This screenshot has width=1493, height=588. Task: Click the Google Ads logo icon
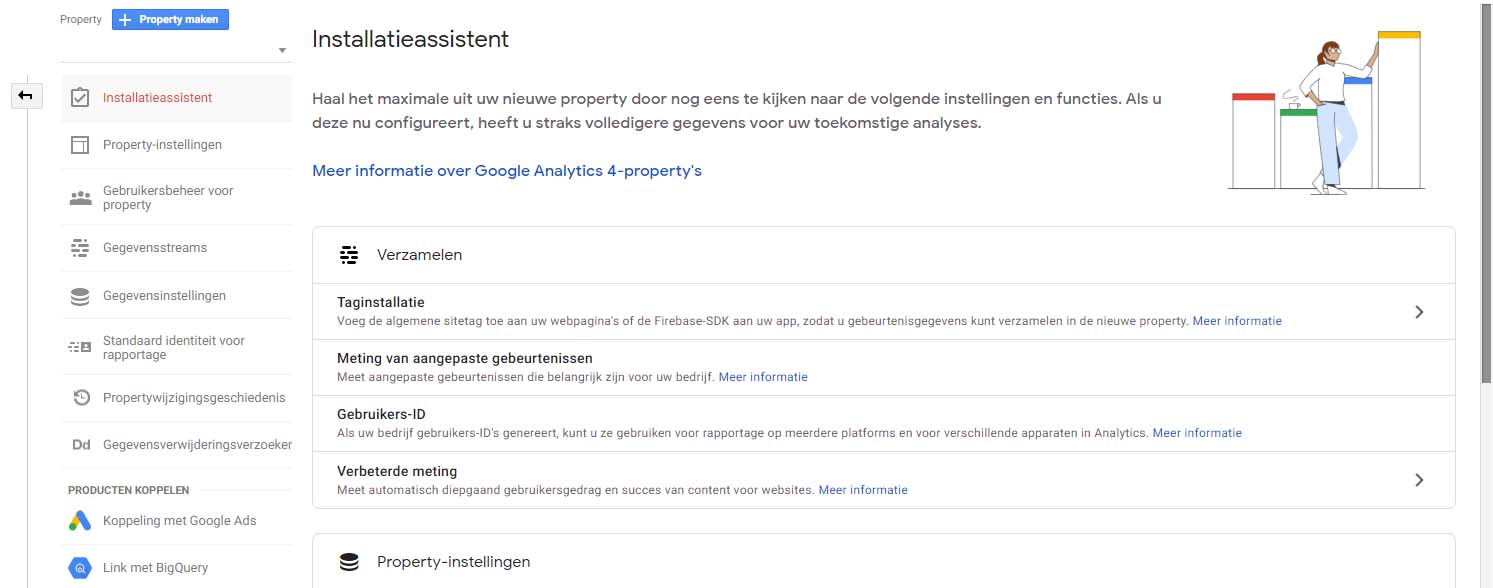tap(80, 521)
